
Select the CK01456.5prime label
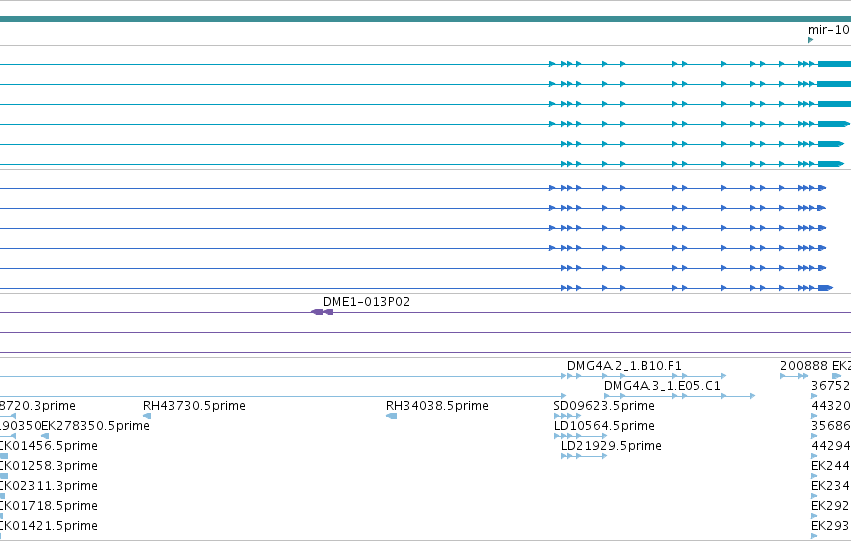tap(49, 445)
